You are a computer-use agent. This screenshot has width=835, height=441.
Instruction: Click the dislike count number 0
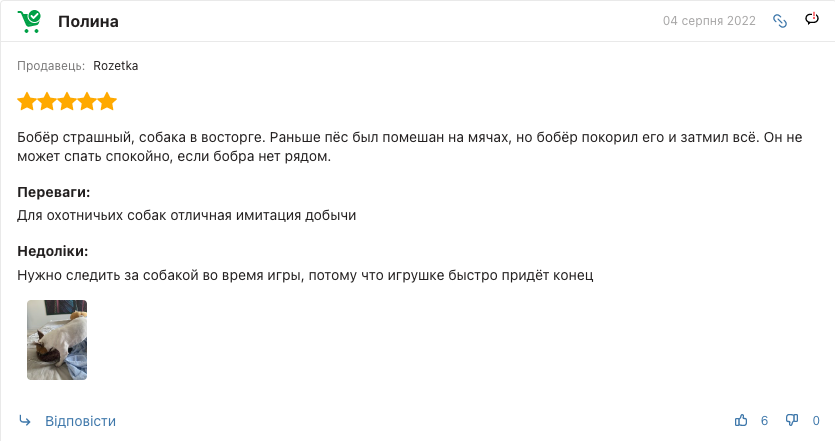(x=816, y=421)
